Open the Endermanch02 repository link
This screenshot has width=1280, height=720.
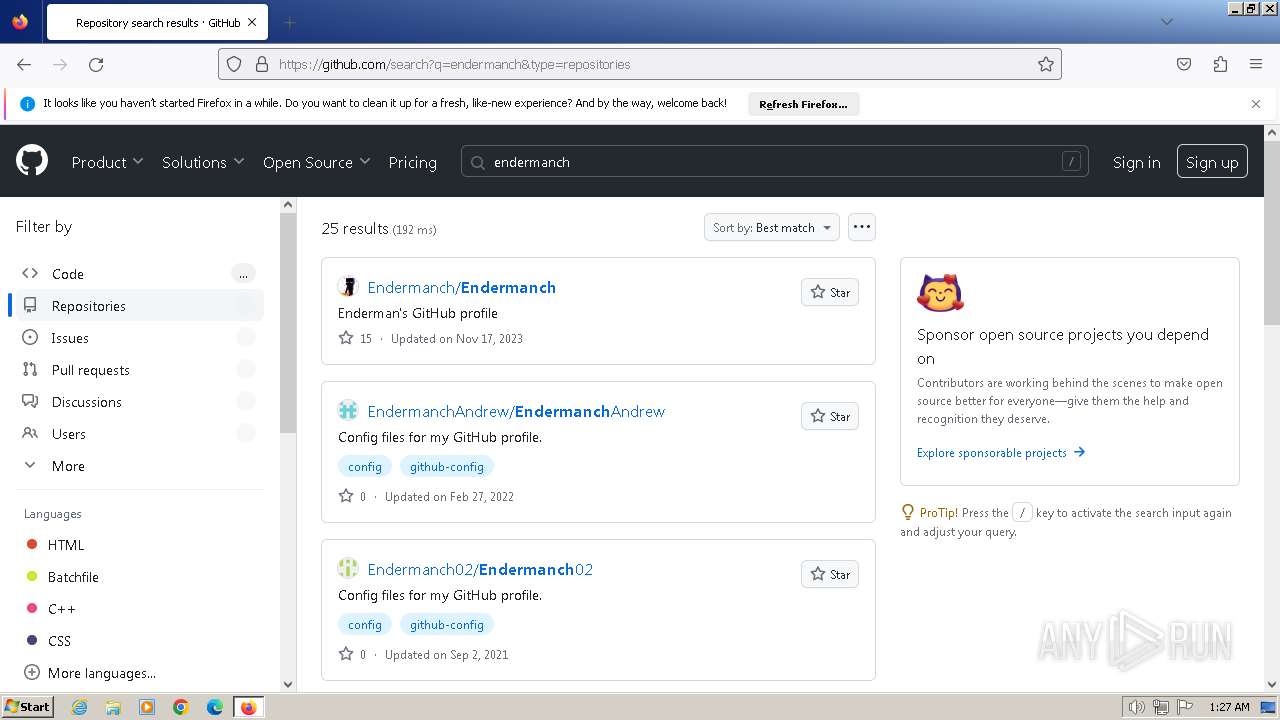pos(480,569)
